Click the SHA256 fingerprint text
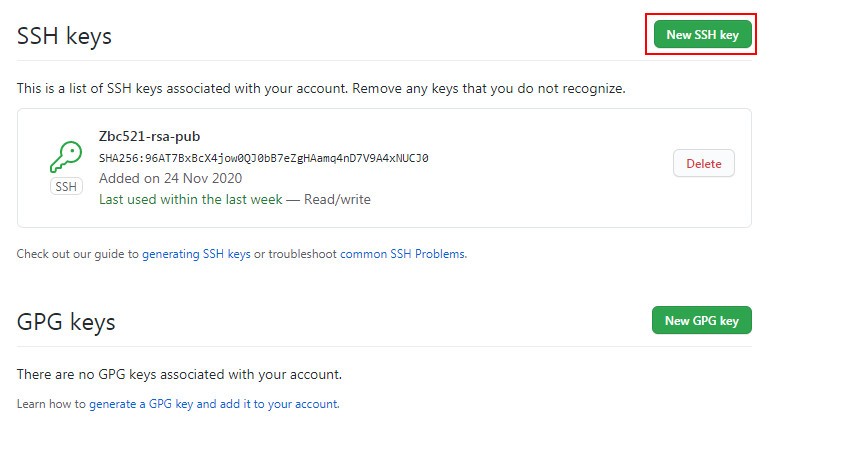 [x=263, y=158]
